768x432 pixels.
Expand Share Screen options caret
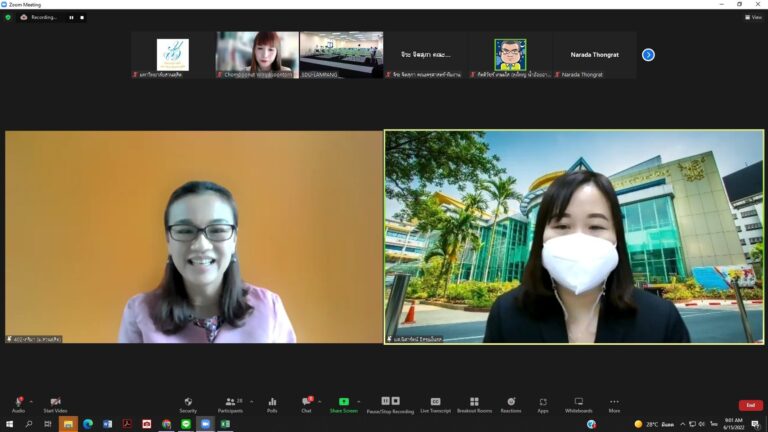(x=359, y=401)
